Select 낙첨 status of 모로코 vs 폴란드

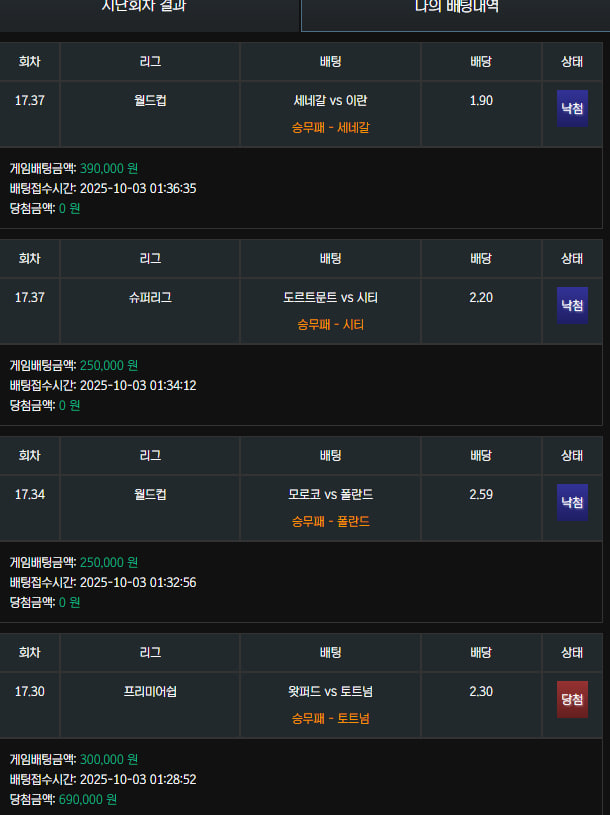[x=572, y=502]
